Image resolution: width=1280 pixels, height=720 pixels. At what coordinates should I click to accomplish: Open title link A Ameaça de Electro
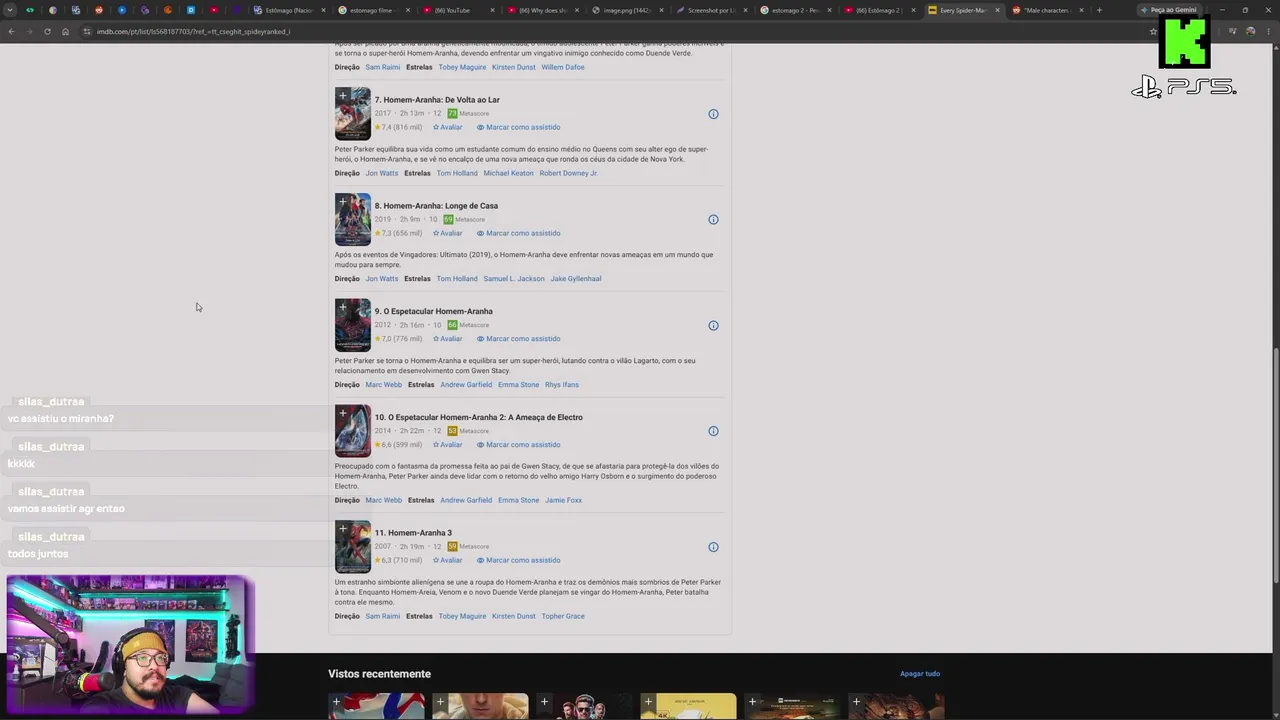point(479,418)
